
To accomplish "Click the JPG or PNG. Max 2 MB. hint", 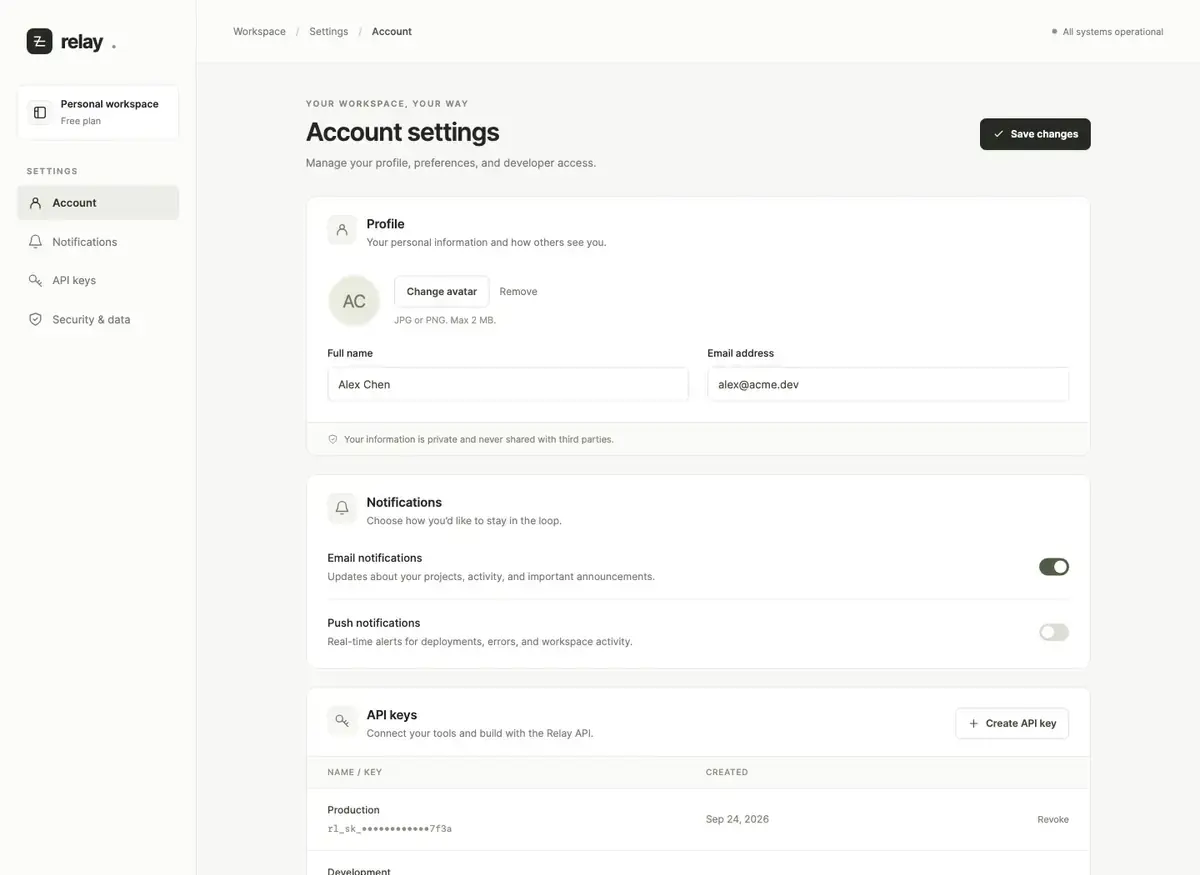I will click(445, 320).
